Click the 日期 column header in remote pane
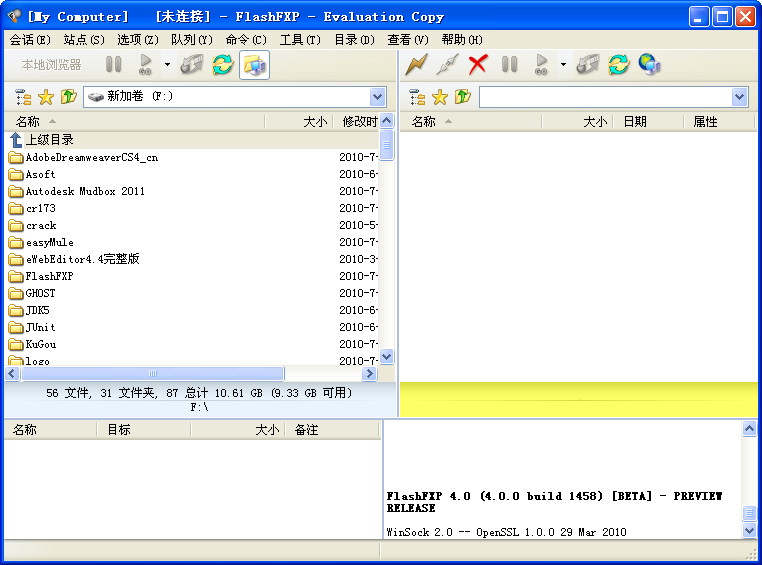This screenshot has width=762, height=565. [x=634, y=121]
